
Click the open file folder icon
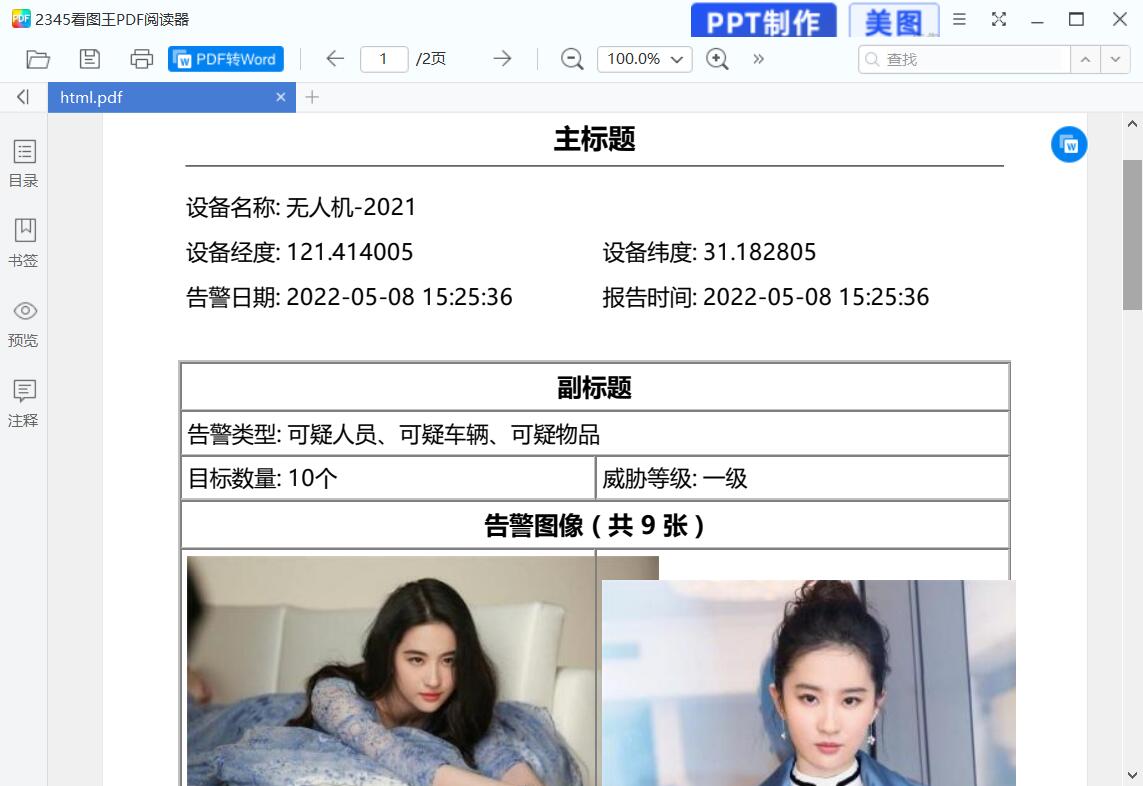pyautogui.click(x=38, y=59)
